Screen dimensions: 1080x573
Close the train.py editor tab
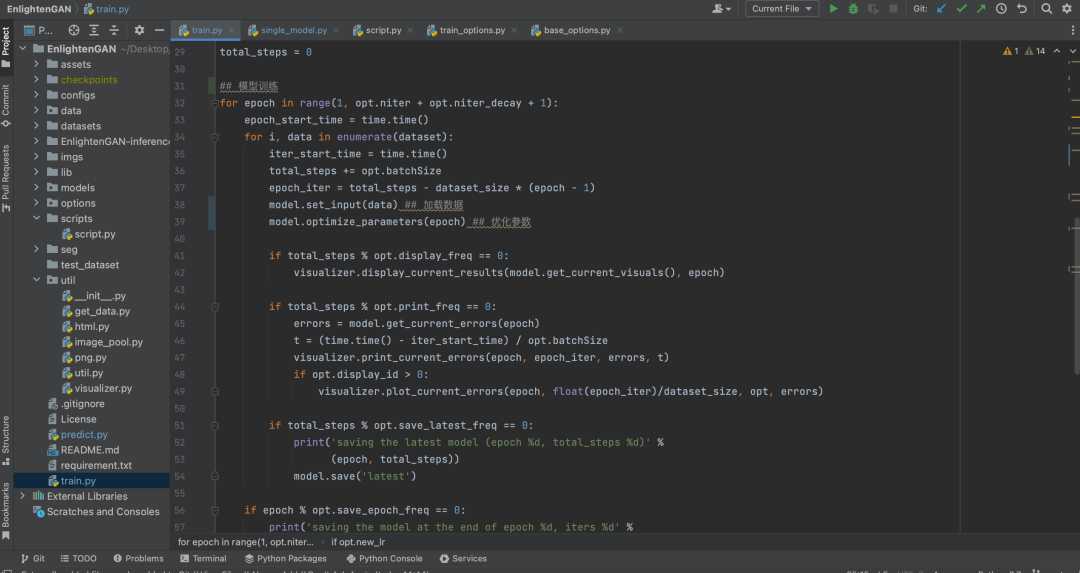coord(231,30)
